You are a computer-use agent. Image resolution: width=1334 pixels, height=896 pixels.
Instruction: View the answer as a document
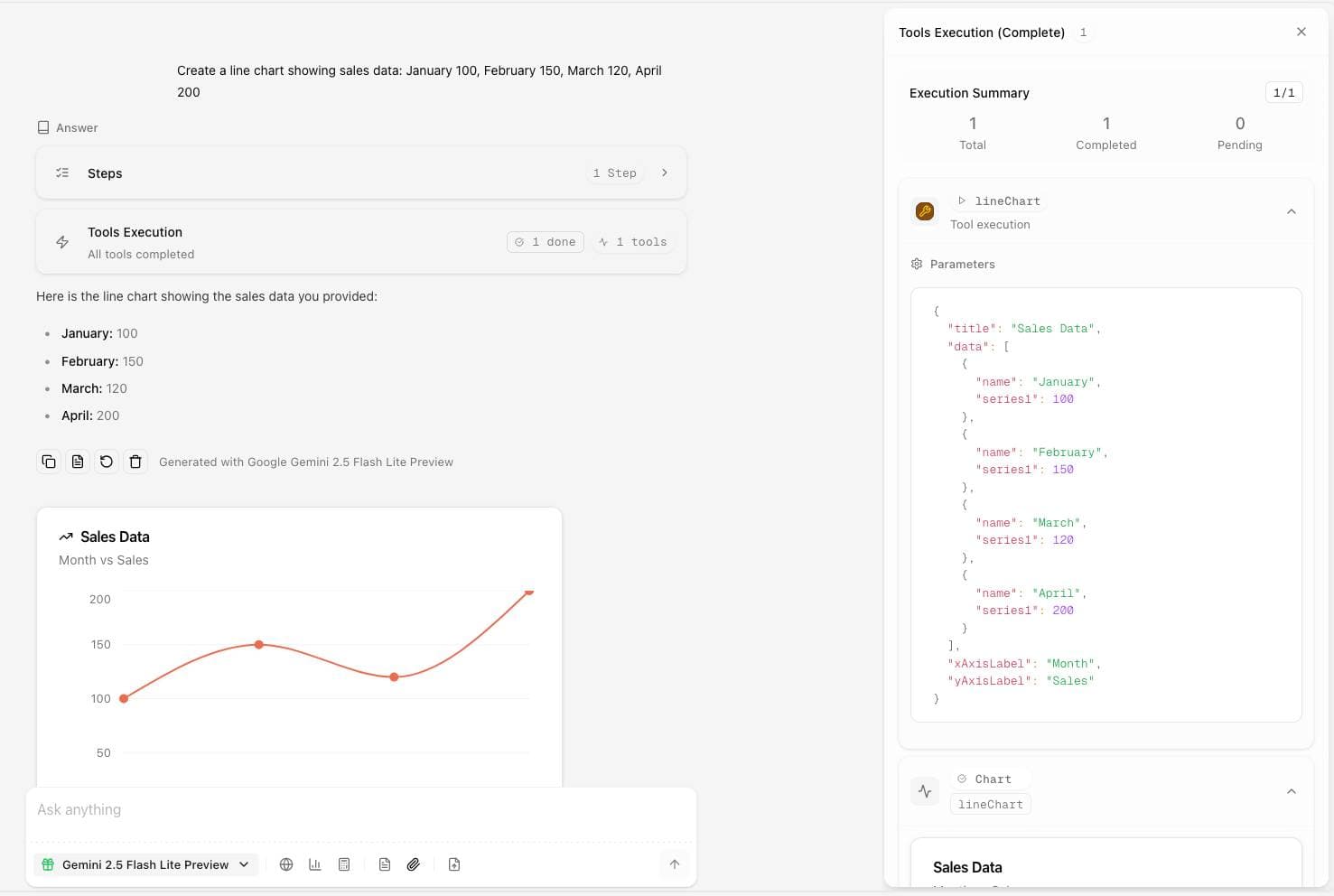coord(78,462)
